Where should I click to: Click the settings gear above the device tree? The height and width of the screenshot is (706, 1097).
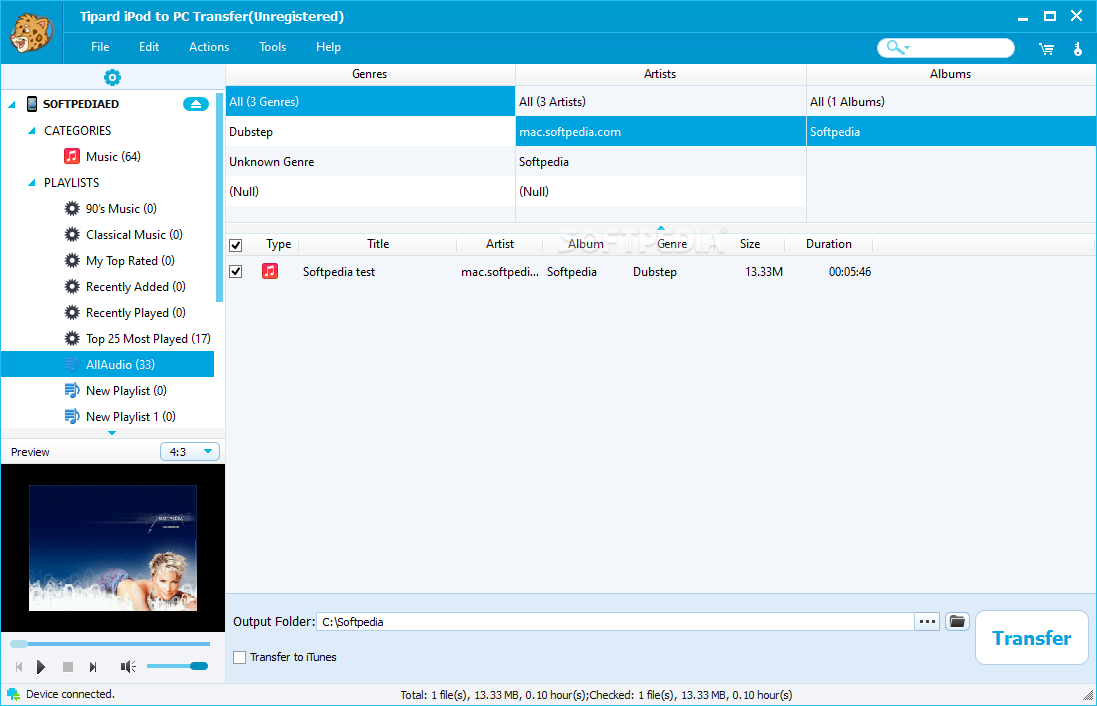point(112,77)
